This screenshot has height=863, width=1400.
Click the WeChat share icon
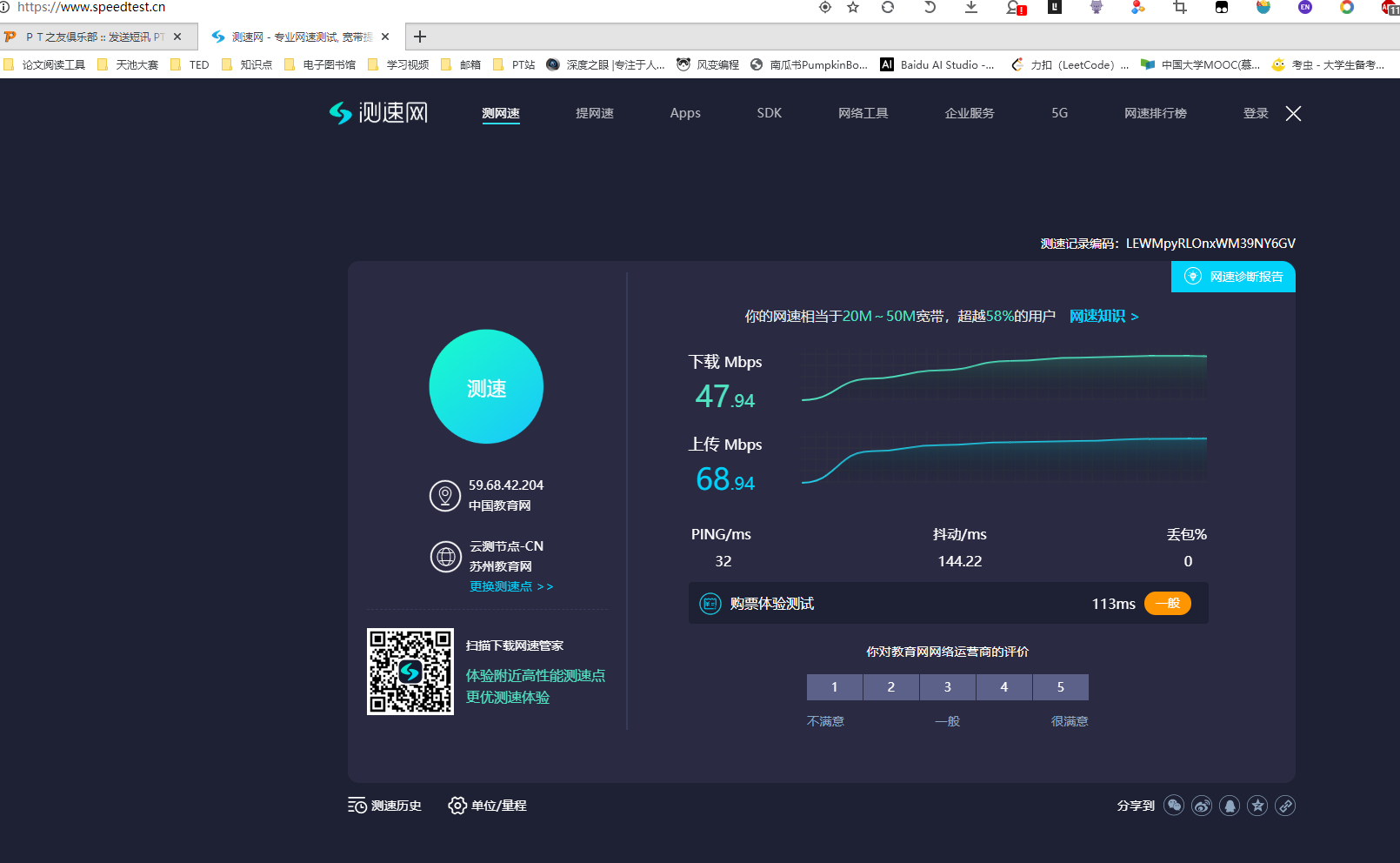tap(1174, 806)
